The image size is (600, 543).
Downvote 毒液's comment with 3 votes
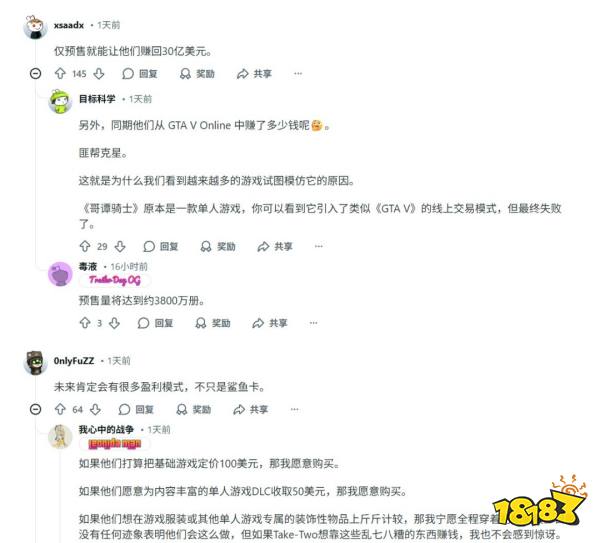(114, 323)
